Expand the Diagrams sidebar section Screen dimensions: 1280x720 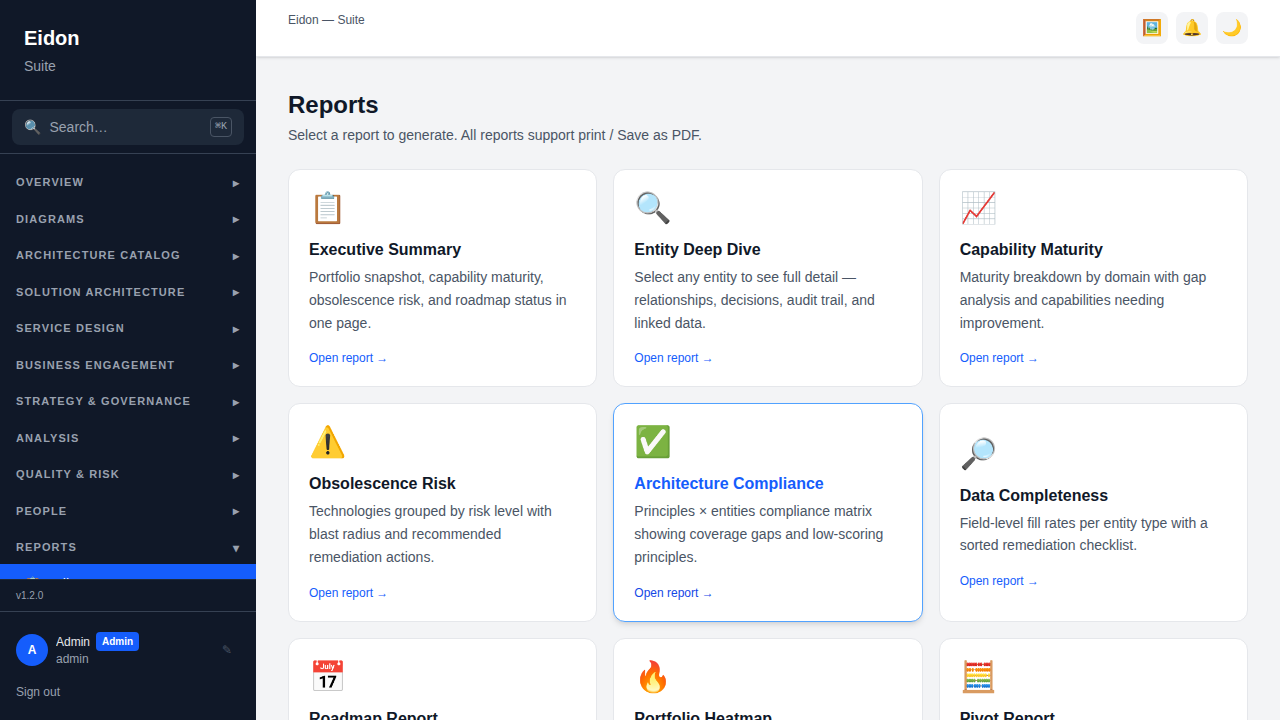(128, 219)
